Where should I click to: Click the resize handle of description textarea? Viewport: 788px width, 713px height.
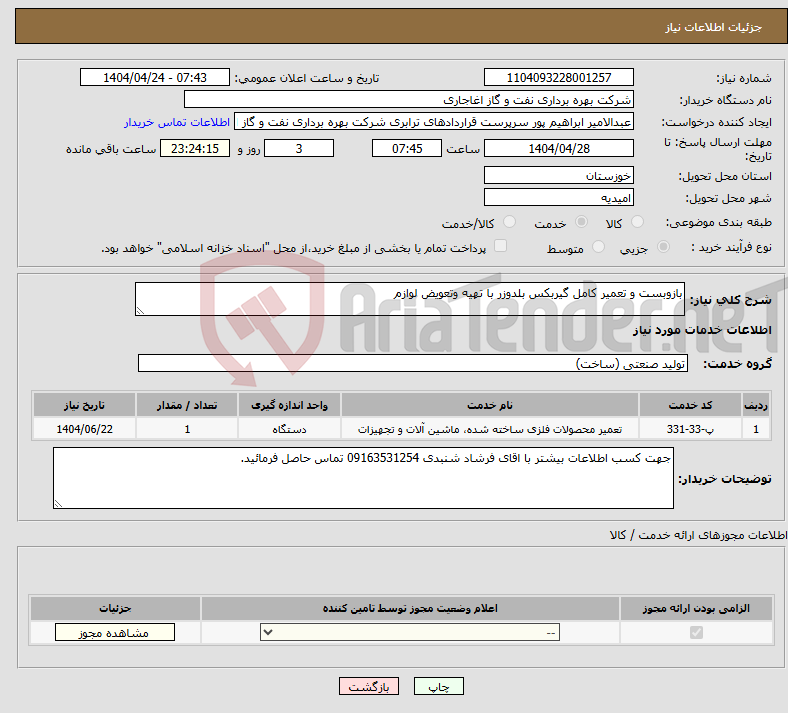[140, 311]
